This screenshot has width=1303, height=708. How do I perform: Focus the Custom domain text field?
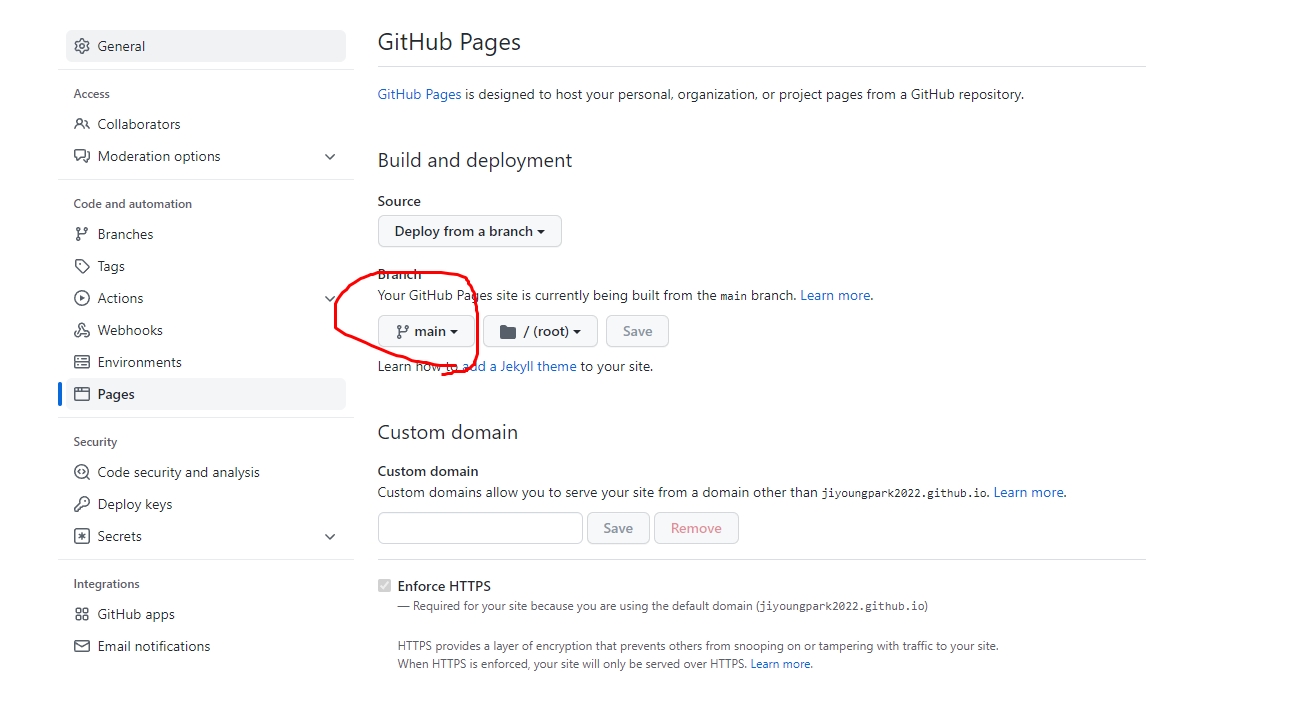[x=480, y=528]
